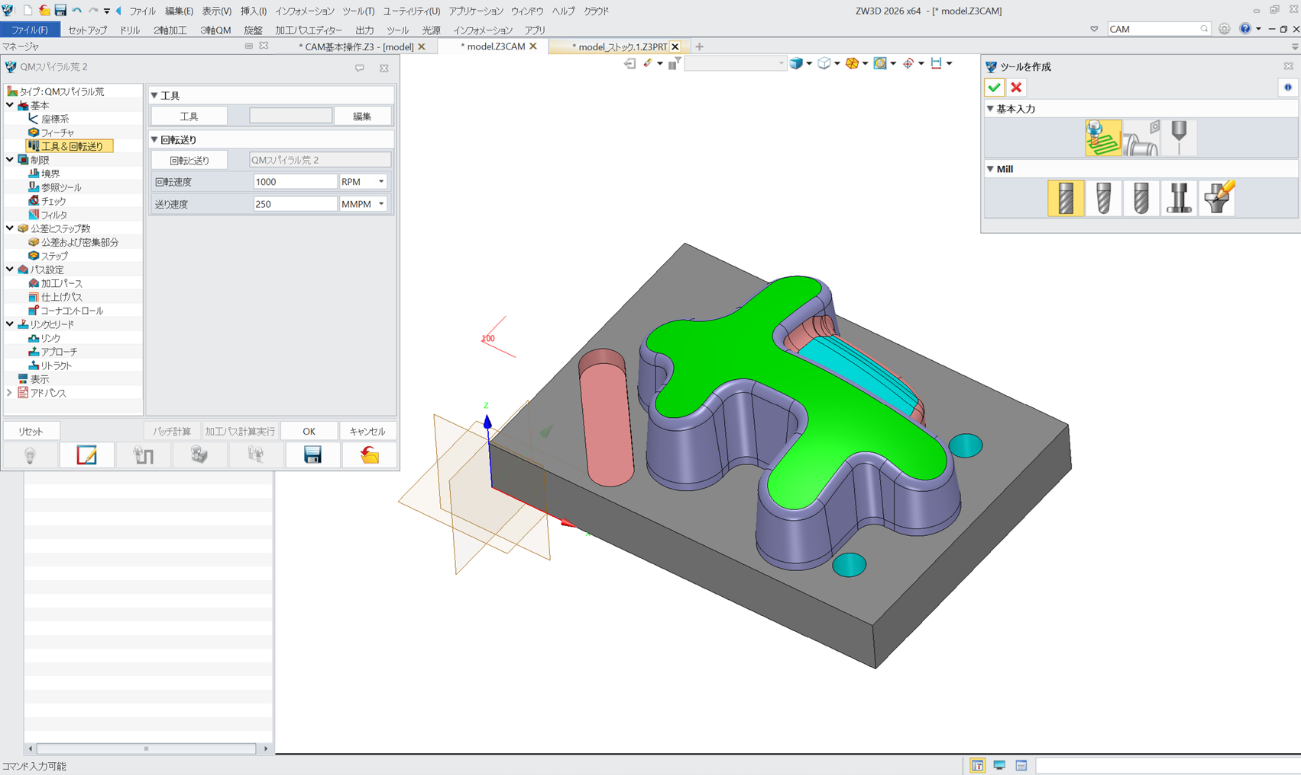Viewport: 1301px width, 775px height.
Task: Pick the T-slot cutter Mill icon
Action: pyautogui.click(x=1179, y=198)
